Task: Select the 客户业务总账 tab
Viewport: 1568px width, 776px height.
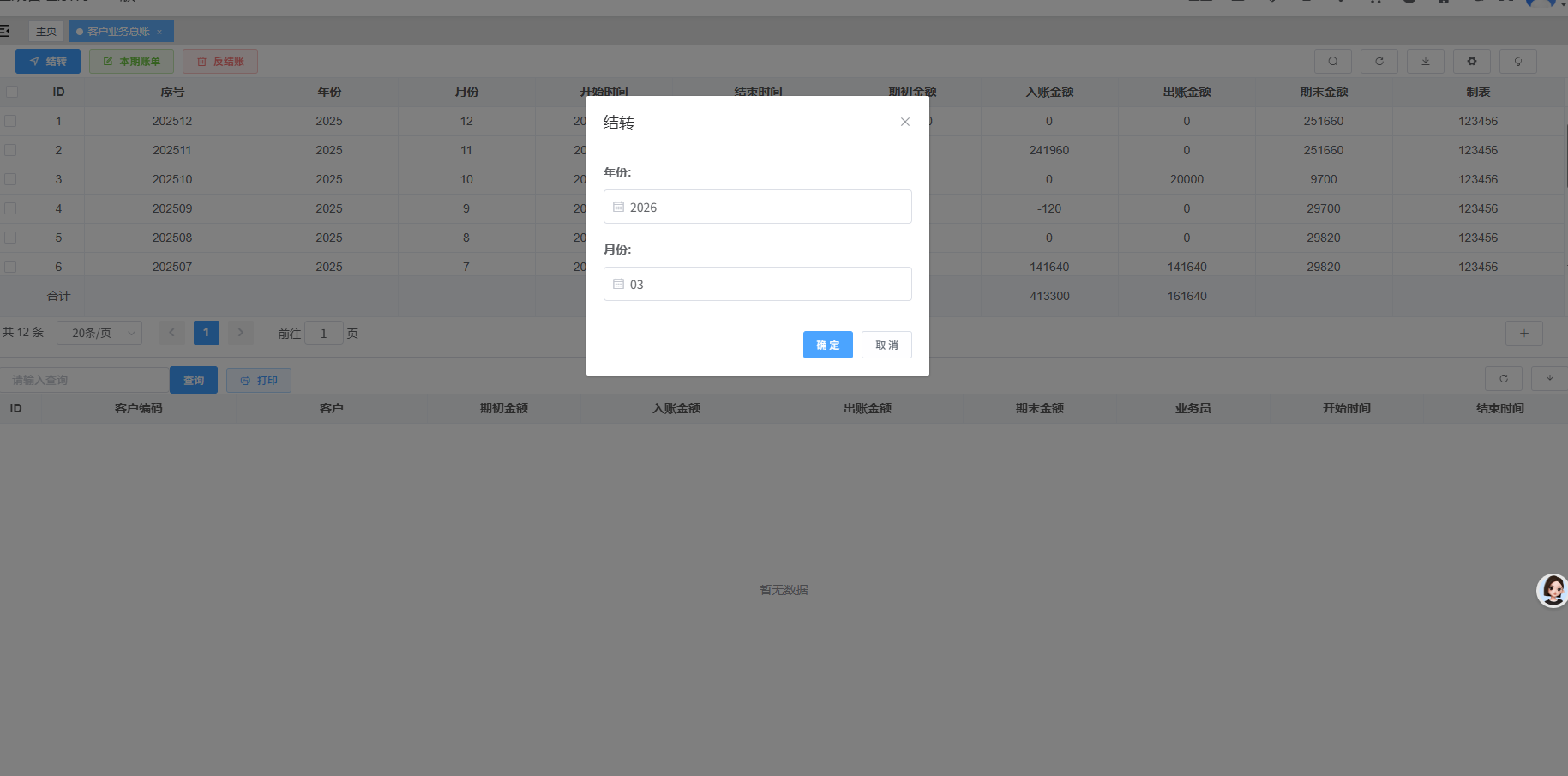Action: 118,32
